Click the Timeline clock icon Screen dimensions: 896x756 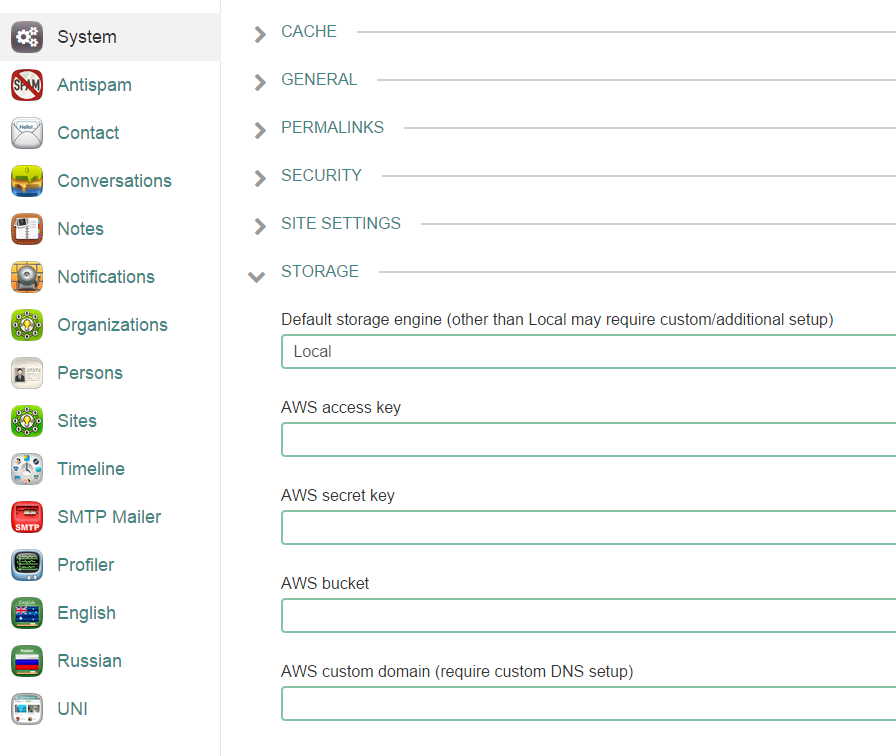[27, 469]
